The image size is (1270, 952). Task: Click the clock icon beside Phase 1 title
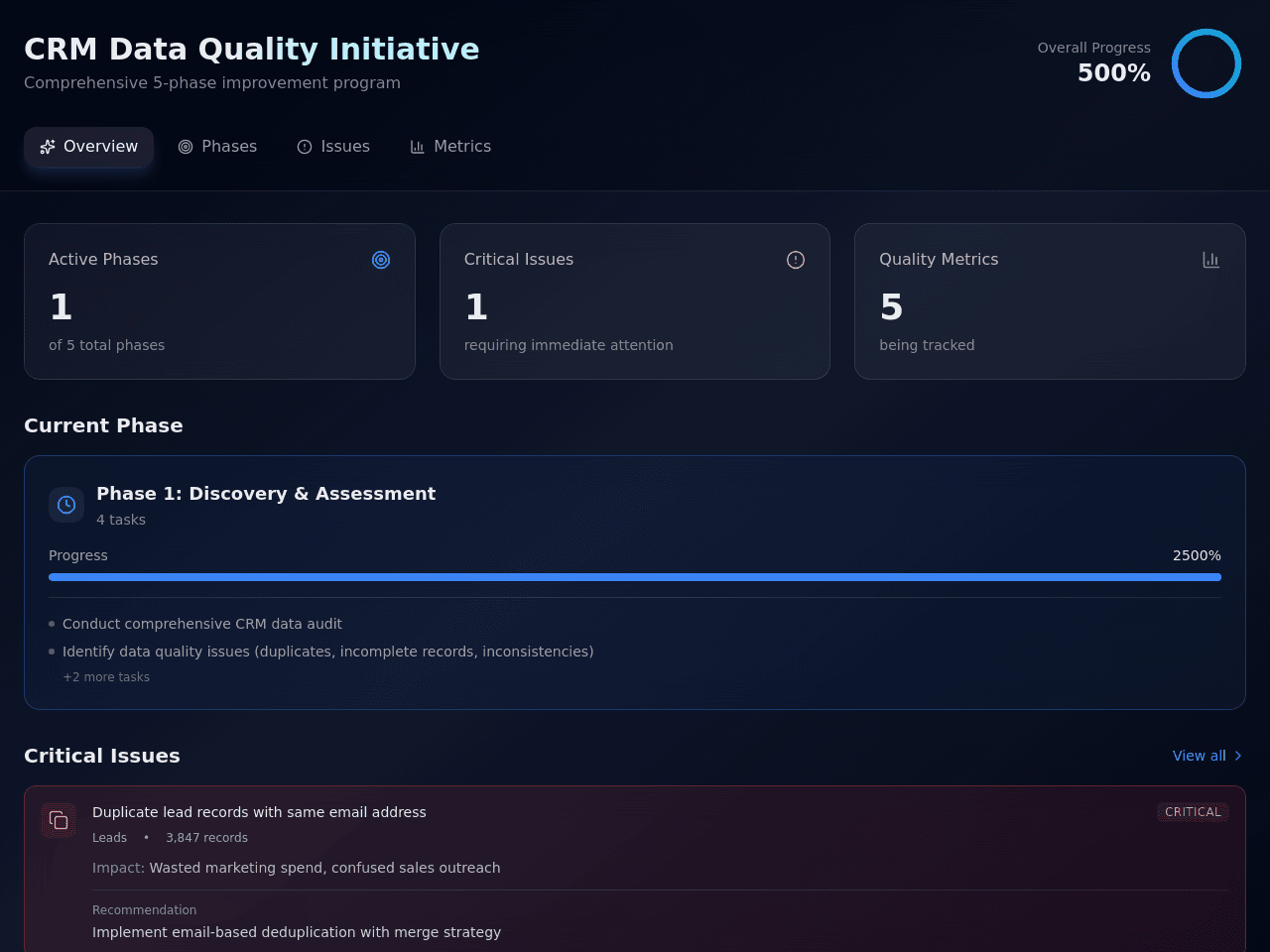pyautogui.click(x=66, y=505)
